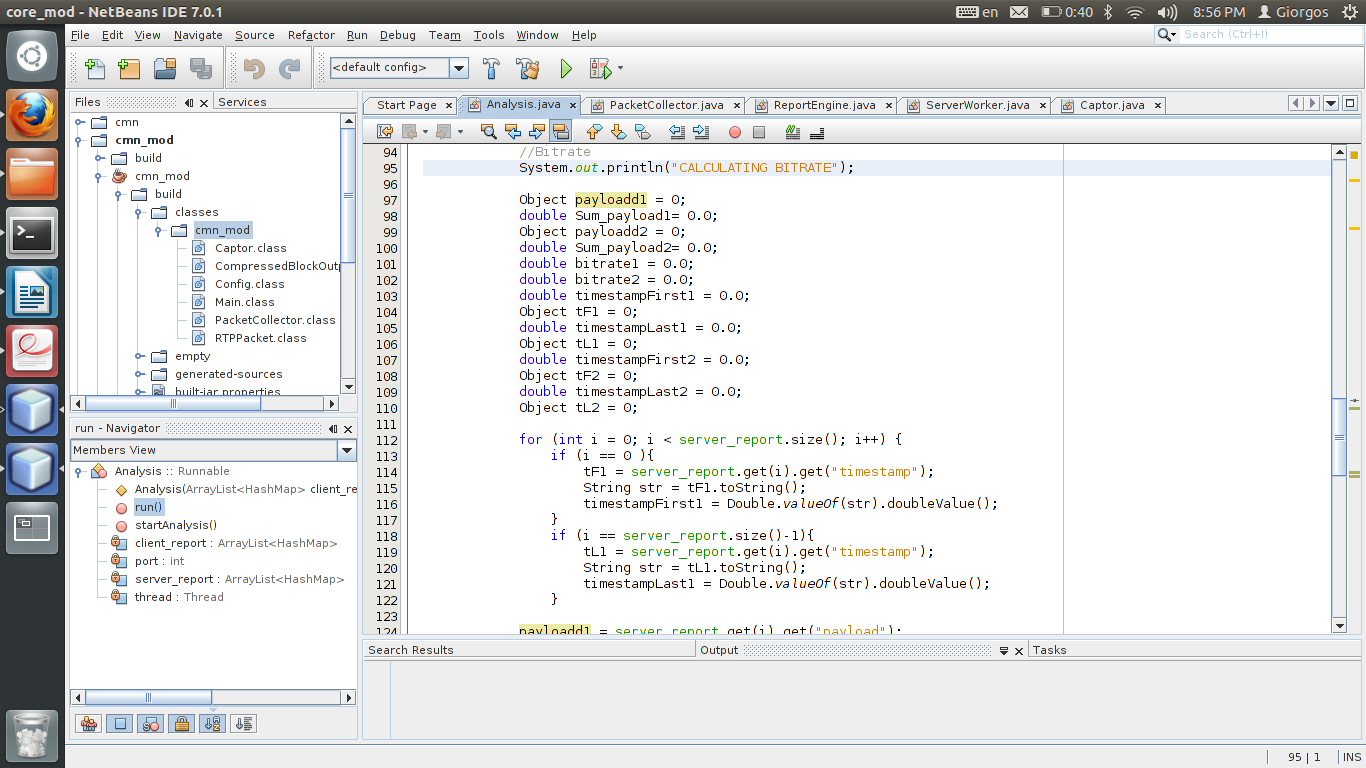The height and width of the screenshot is (768, 1366).
Task: Click the Clean and Build icon
Action: (527, 69)
